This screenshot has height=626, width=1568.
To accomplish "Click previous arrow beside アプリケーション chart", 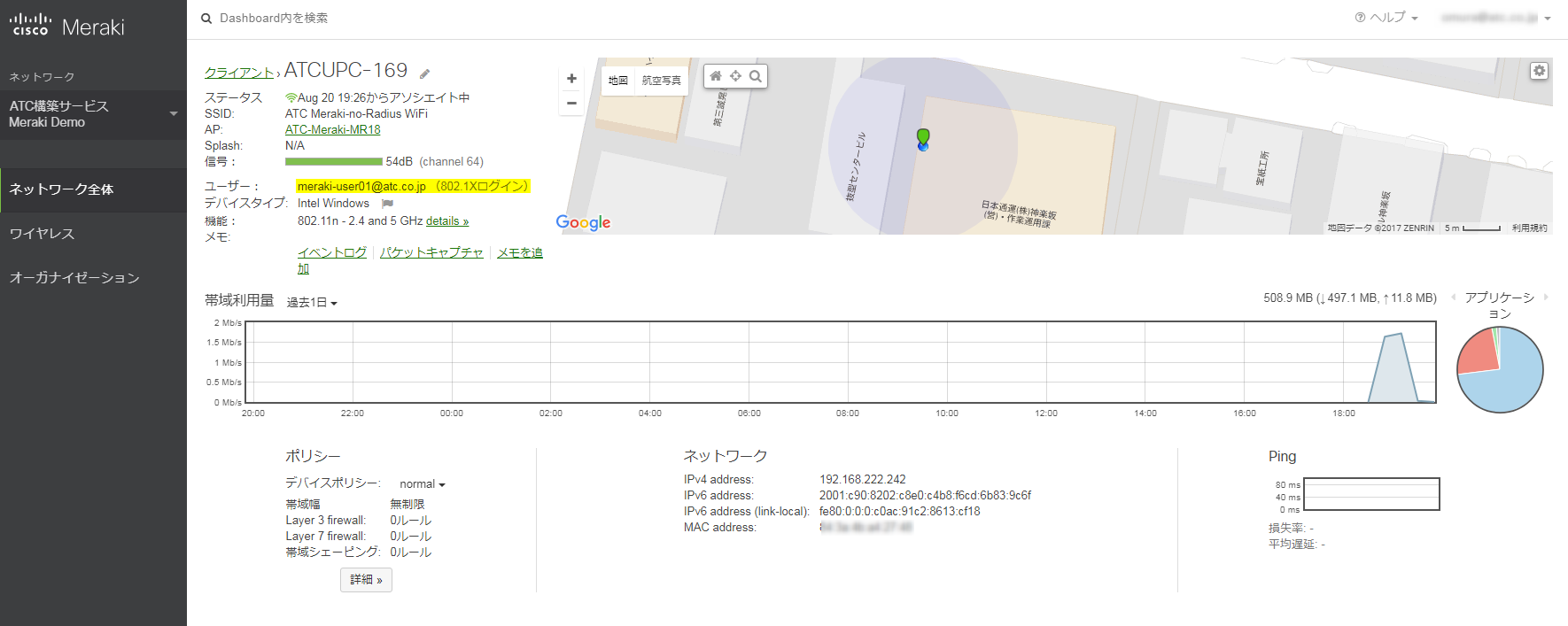I will click(x=1453, y=298).
